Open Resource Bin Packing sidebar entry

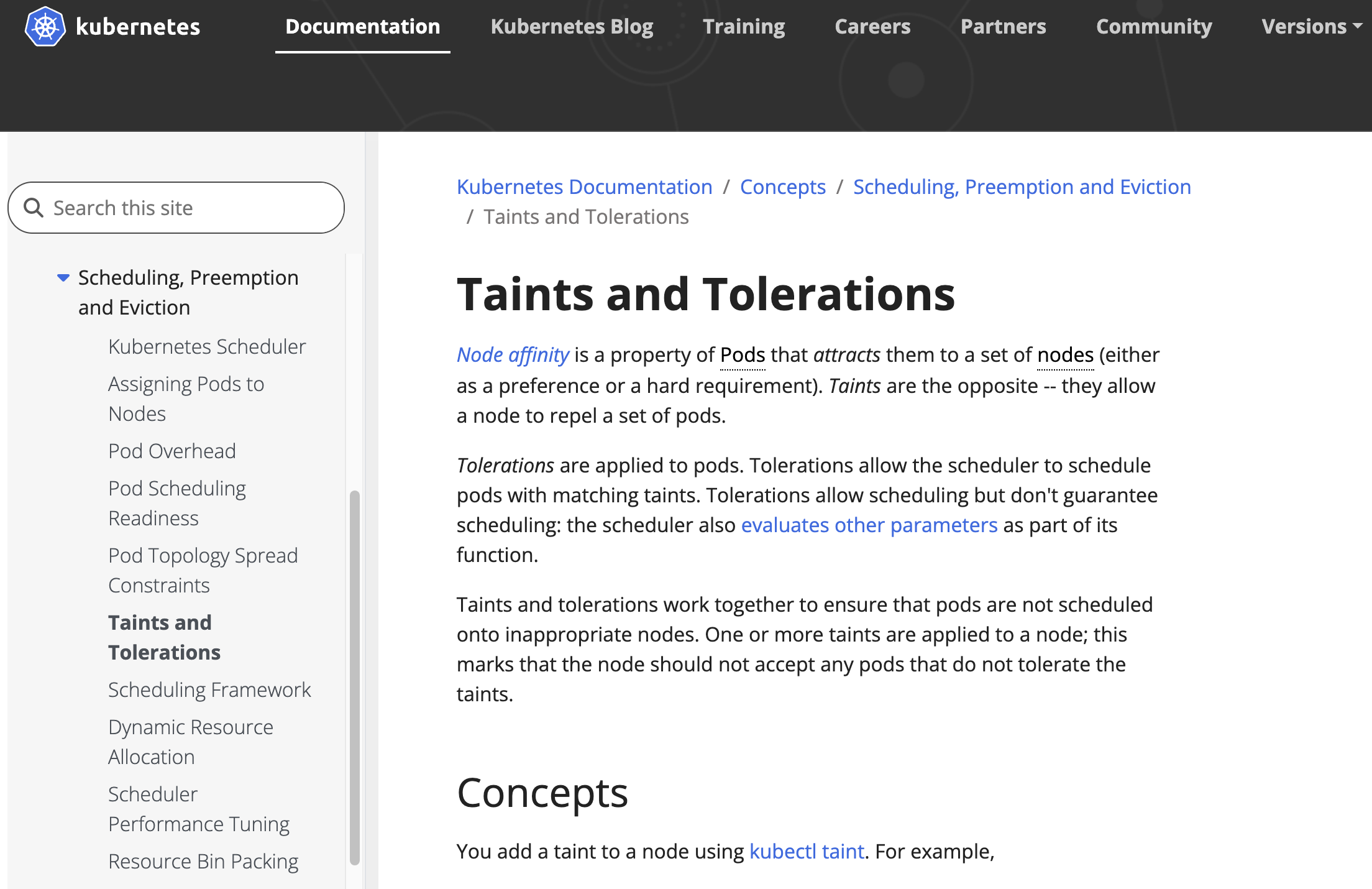(x=203, y=862)
